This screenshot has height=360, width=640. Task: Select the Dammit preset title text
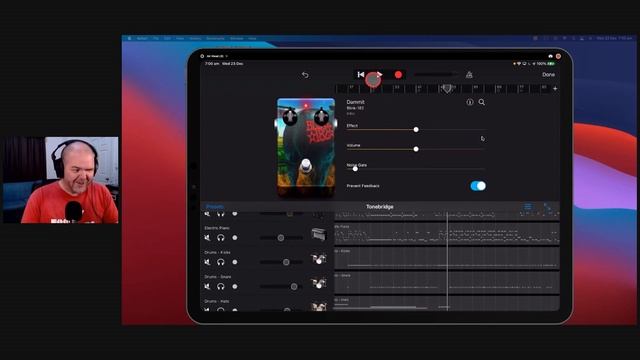355,102
